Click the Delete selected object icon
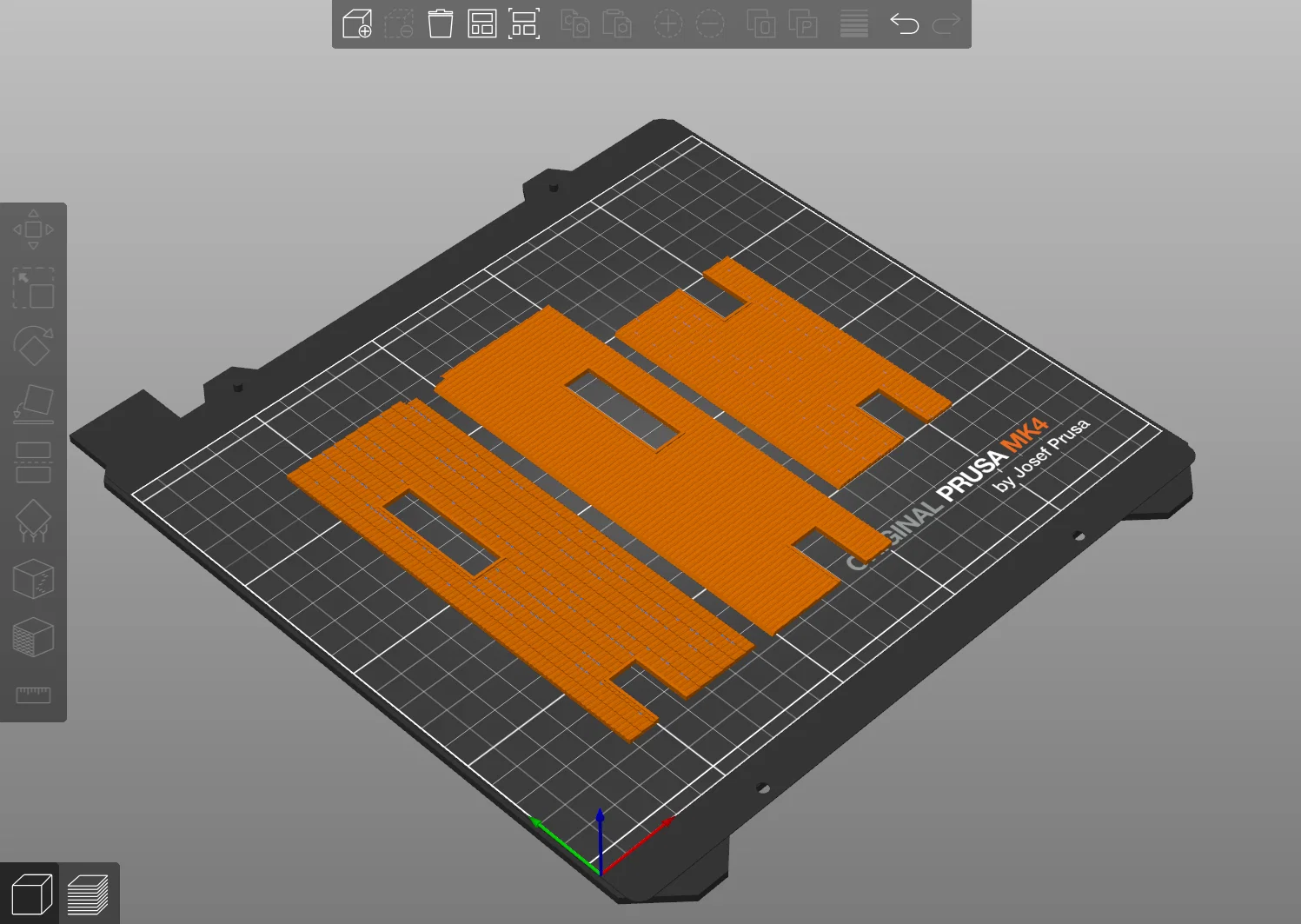 pos(399,23)
